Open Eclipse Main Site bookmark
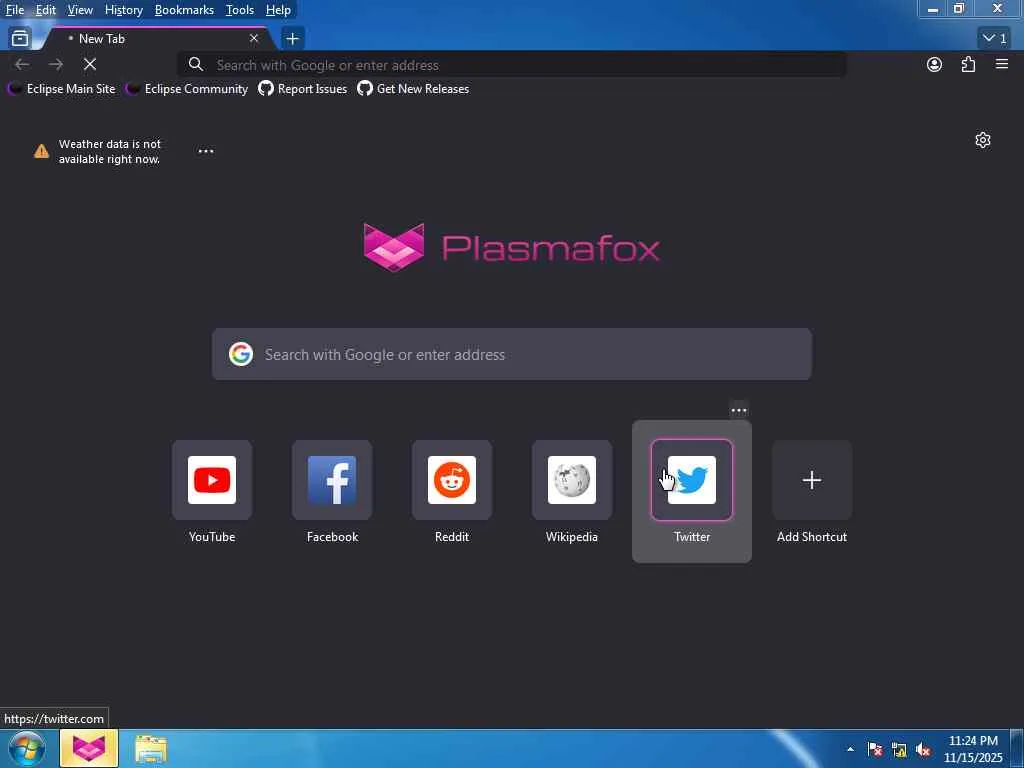1024x768 pixels. pyautogui.click(x=62, y=89)
